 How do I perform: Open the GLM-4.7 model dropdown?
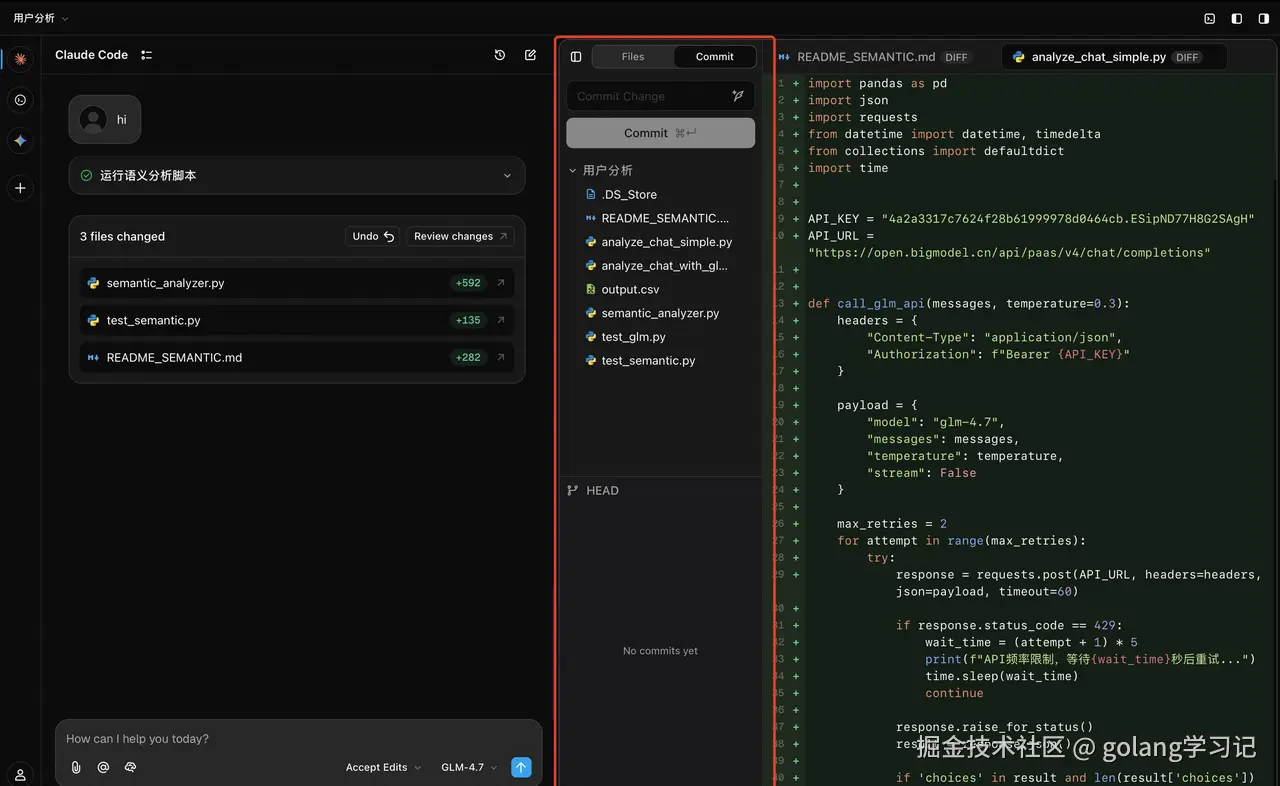coord(469,767)
